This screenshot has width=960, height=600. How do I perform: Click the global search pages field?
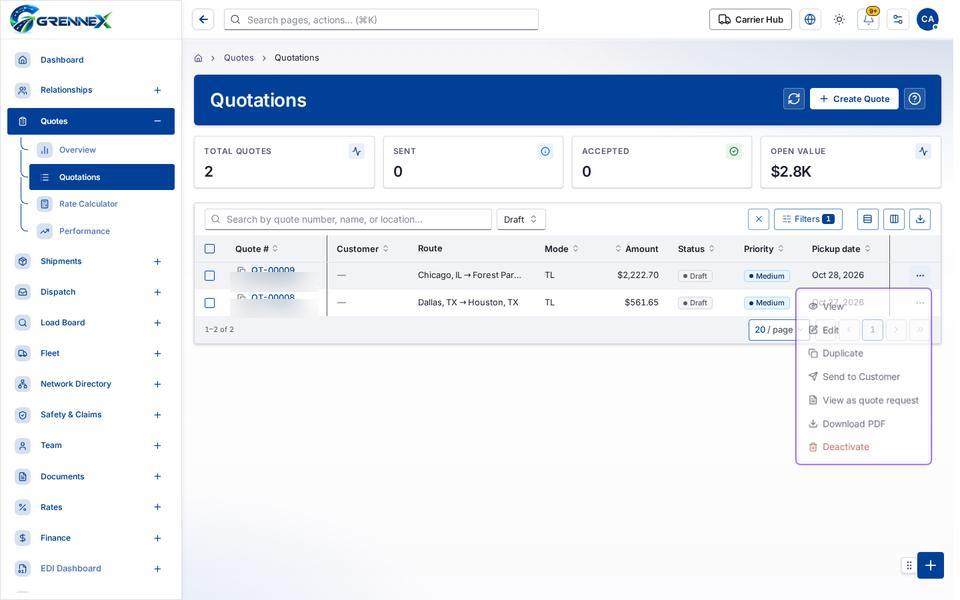click(x=381, y=20)
